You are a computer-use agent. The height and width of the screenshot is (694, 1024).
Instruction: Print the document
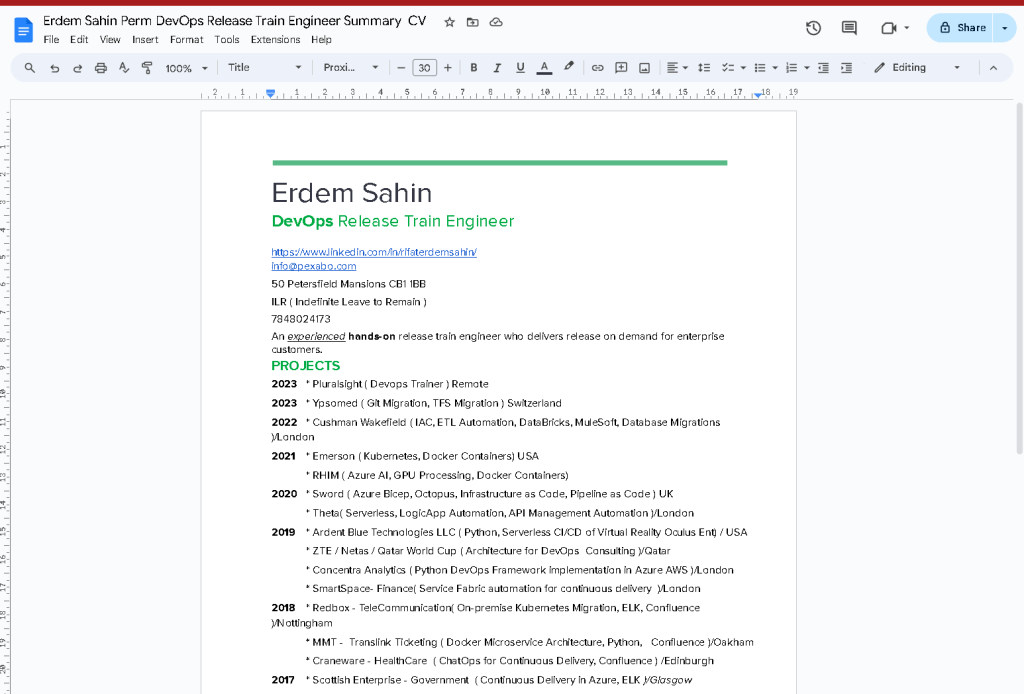click(x=101, y=68)
